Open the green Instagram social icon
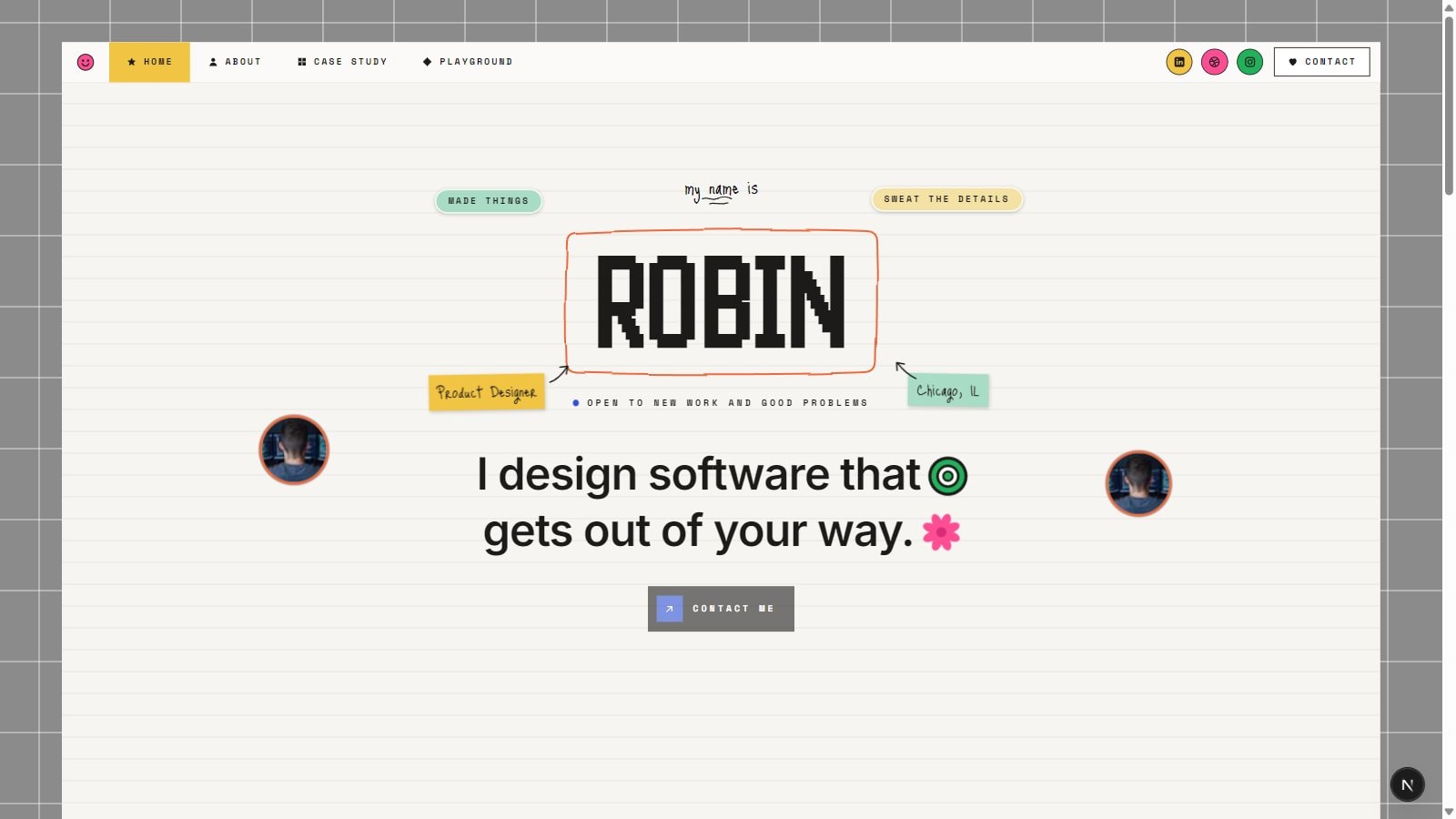The width and height of the screenshot is (1456, 819). [x=1250, y=62]
